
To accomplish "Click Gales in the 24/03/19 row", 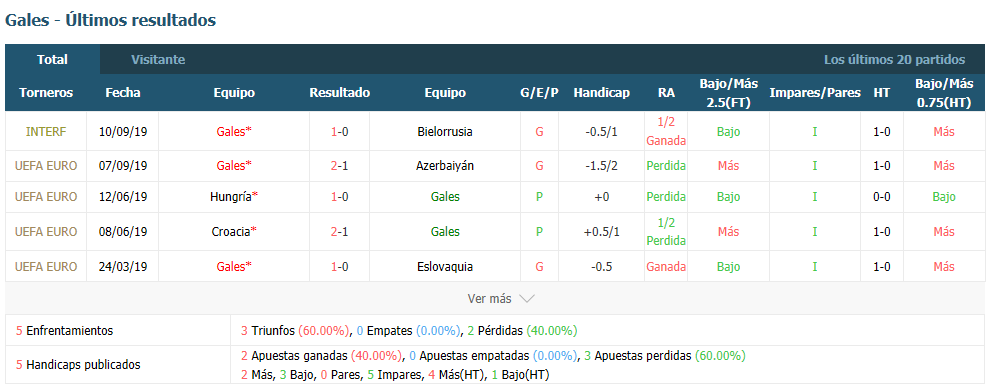I will 231,267.
